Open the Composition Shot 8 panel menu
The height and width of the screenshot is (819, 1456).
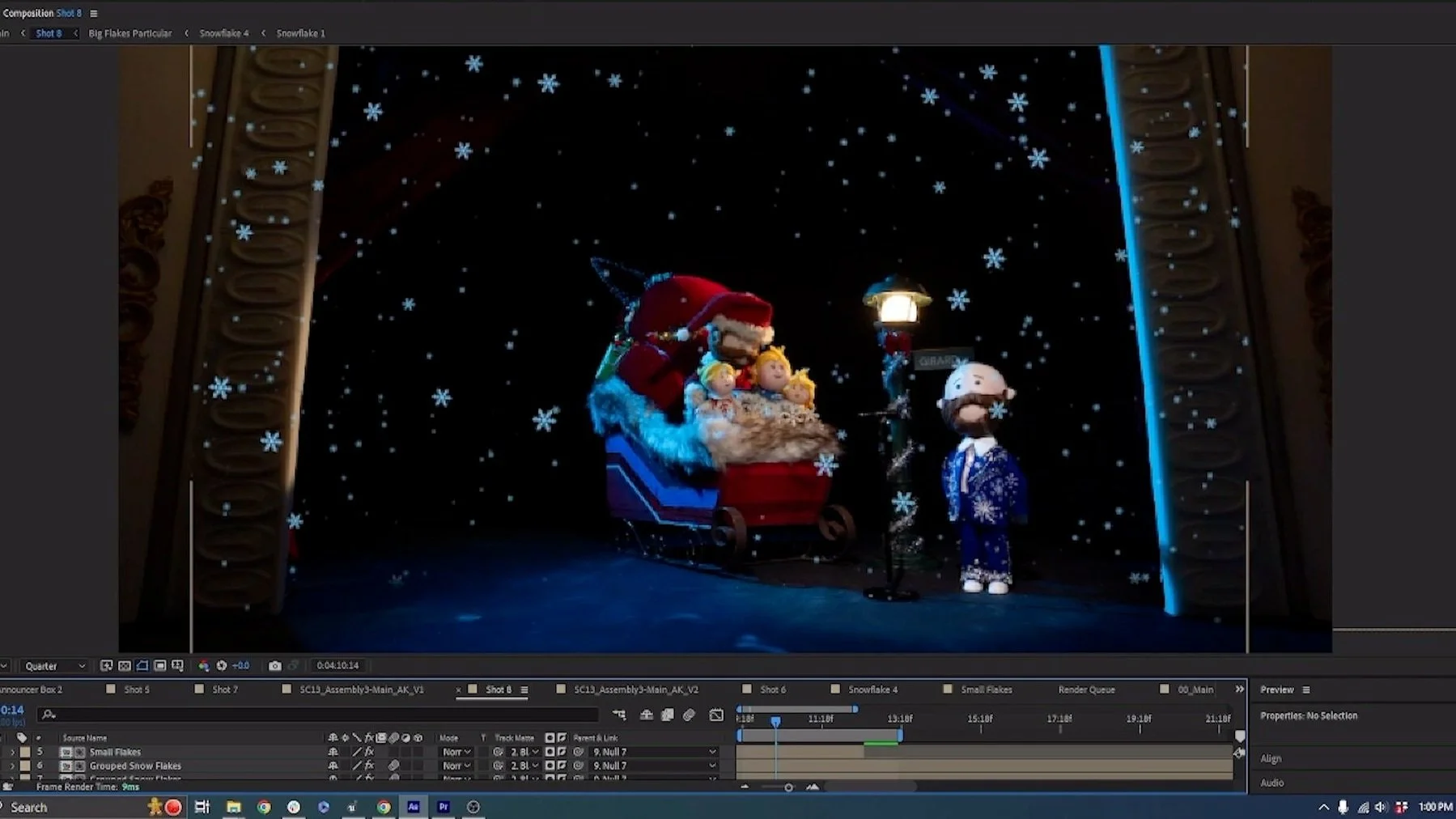point(94,13)
